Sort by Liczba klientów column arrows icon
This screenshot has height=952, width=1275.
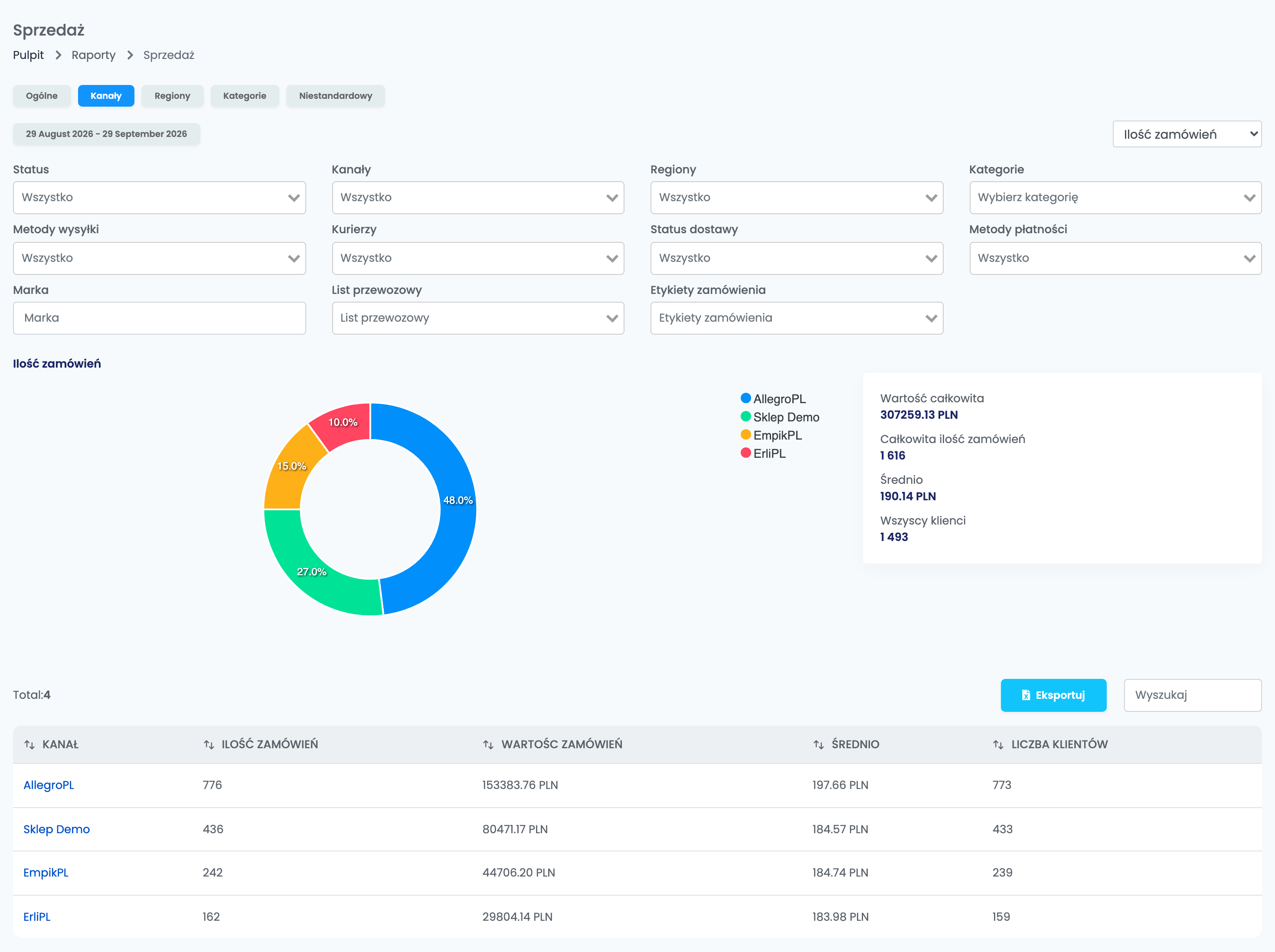[998, 744]
